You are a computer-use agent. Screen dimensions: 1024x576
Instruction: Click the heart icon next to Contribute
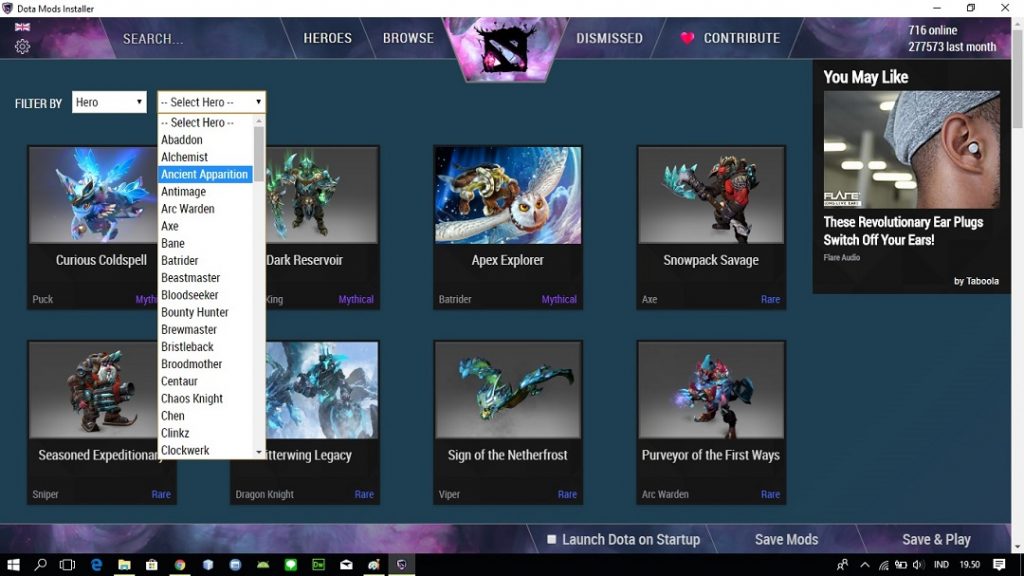coord(687,39)
